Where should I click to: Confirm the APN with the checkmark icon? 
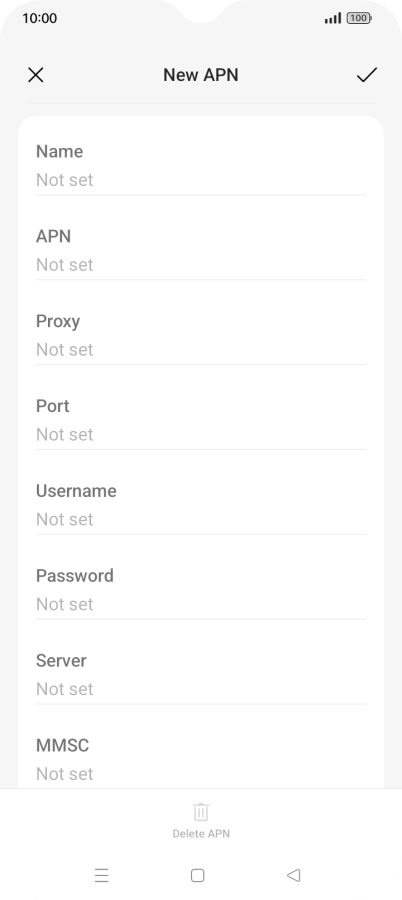click(x=366, y=75)
